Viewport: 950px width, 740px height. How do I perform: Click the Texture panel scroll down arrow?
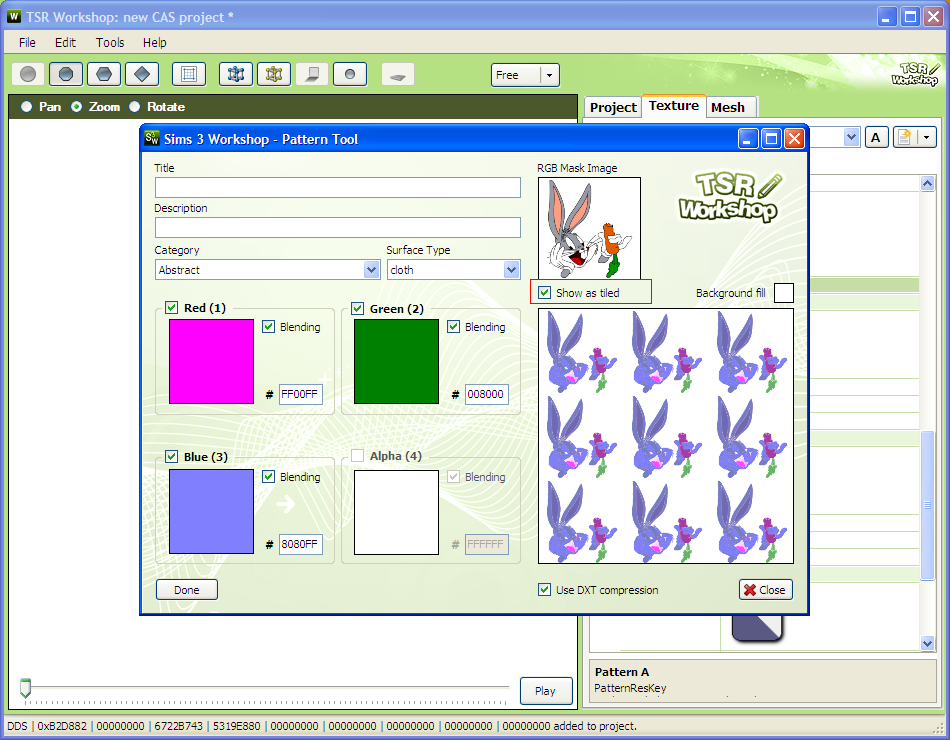click(928, 643)
